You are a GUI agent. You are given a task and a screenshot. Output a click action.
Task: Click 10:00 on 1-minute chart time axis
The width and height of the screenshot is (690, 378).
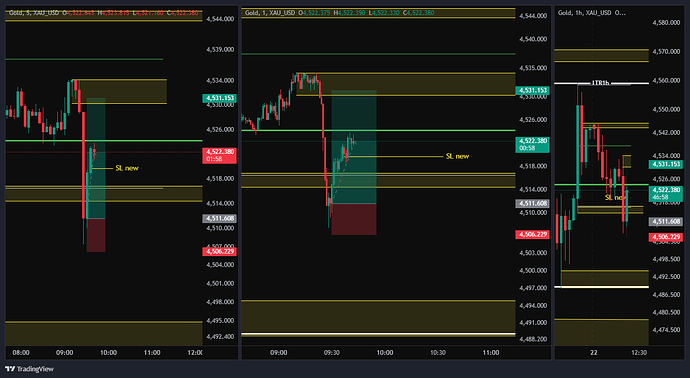385,352
